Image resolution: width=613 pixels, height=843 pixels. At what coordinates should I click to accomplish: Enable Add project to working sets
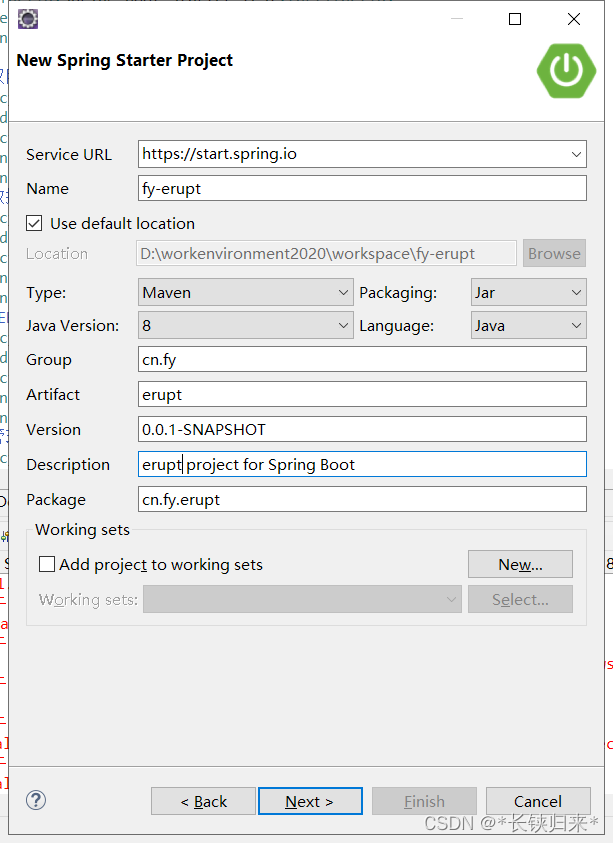(47, 564)
